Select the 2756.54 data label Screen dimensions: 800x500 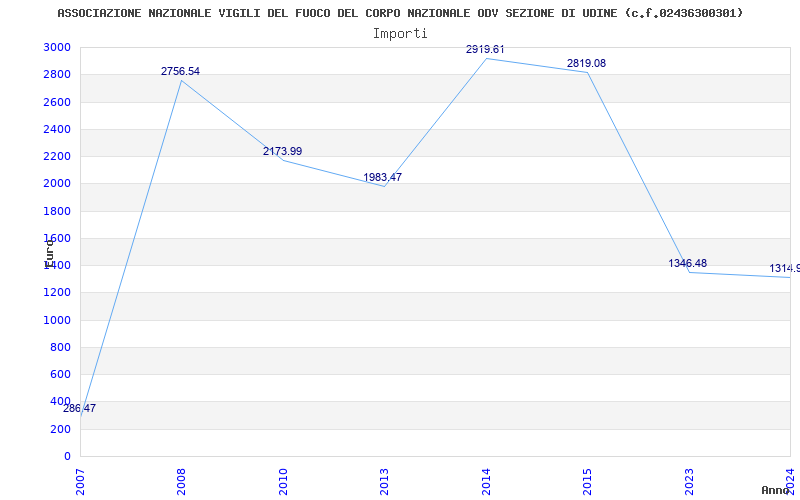[180, 71]
